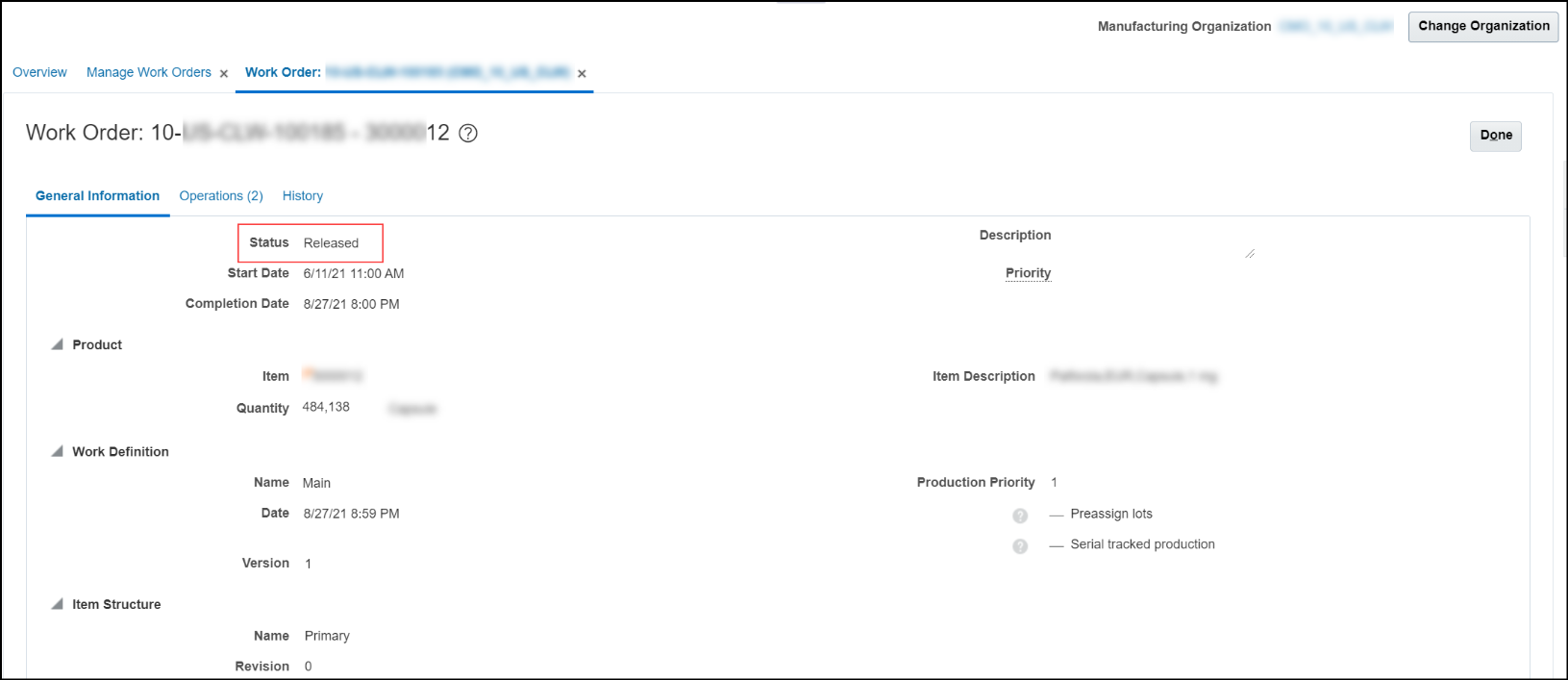This screenshot has height=680, width=1568.
Task: Click the Revision value 0
Action: 309,666
